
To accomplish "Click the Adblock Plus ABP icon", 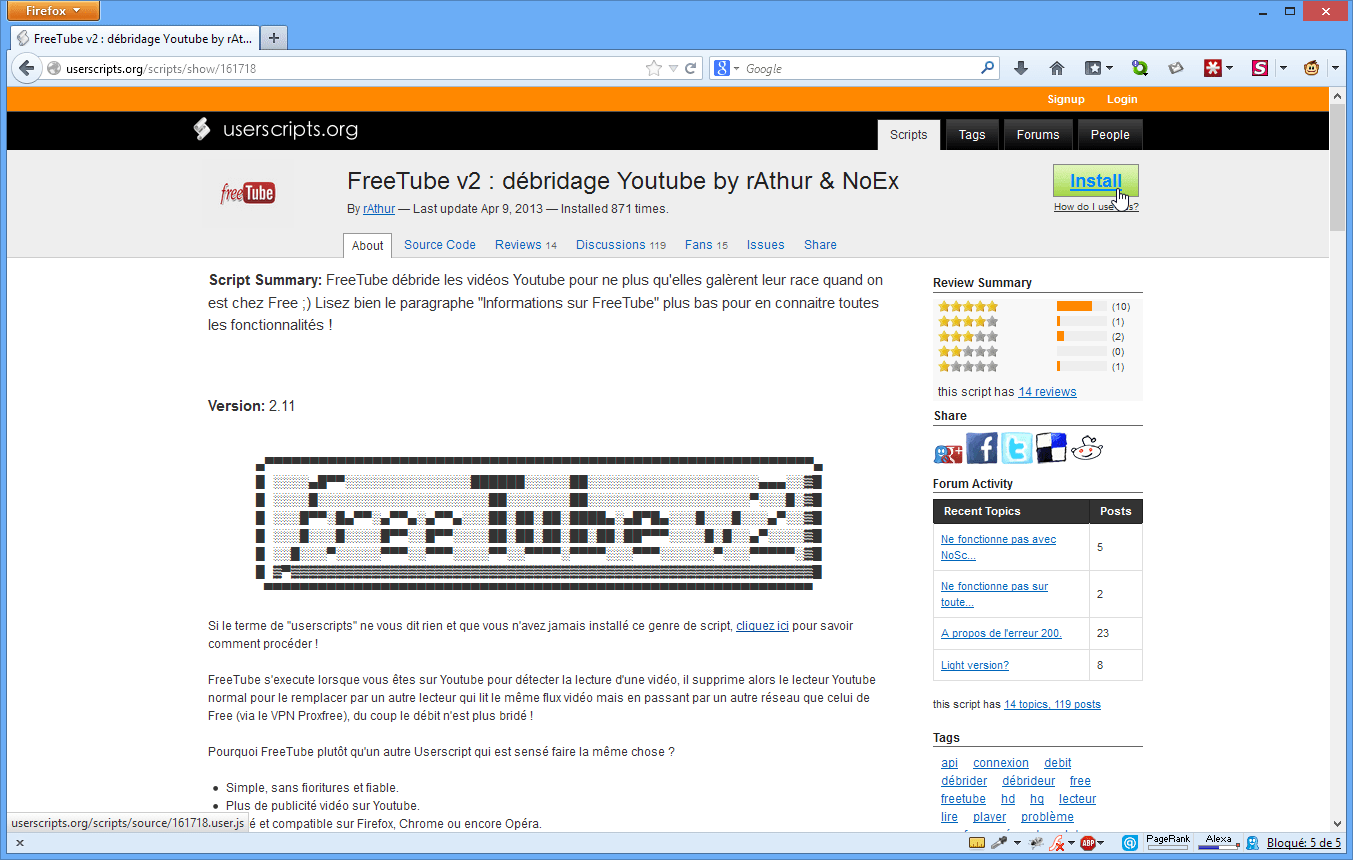I will [1088, 843].
